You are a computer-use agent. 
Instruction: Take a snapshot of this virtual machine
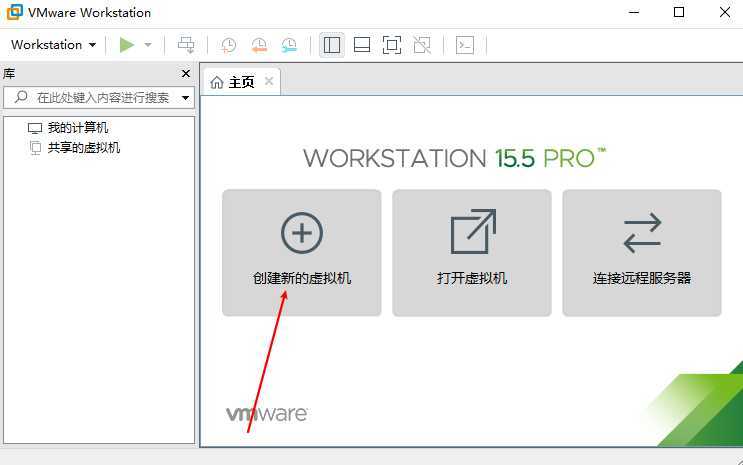[228, 45]
